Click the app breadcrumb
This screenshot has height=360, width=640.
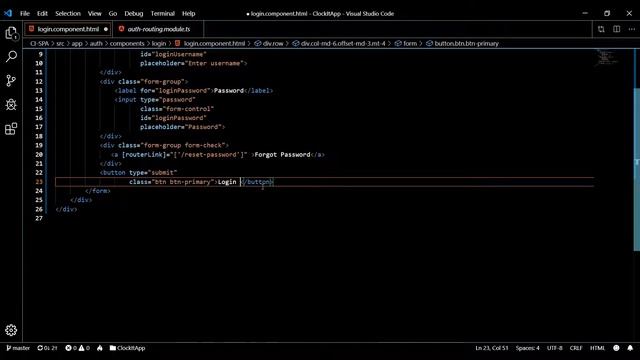77,43
